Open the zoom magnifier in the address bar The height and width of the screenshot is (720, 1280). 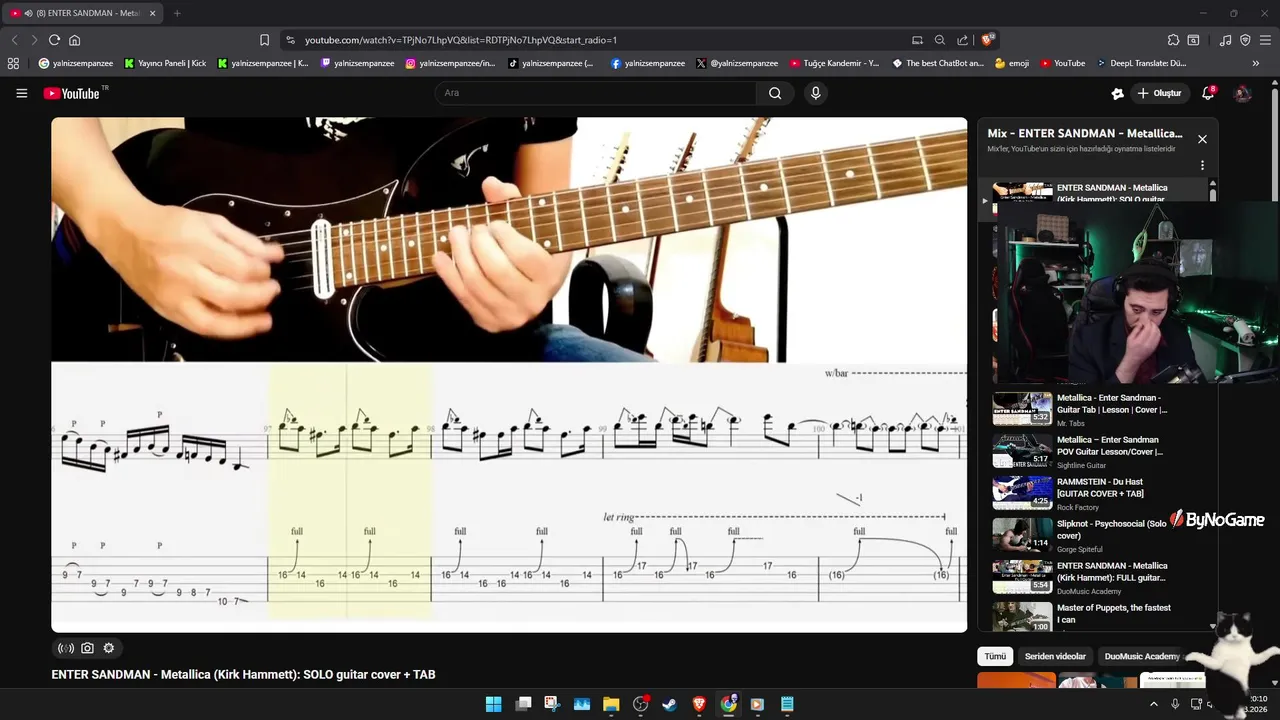coord(940,40)
